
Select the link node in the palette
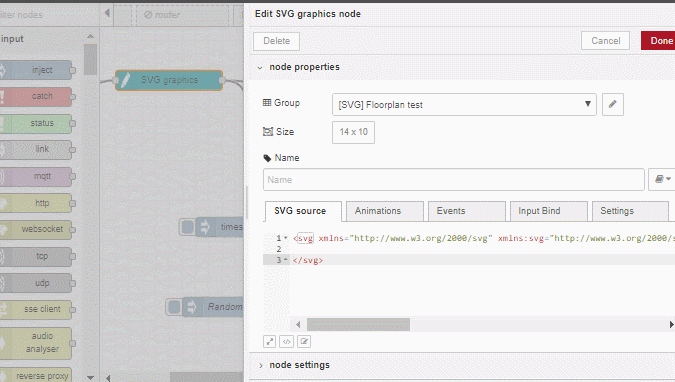pyautogui.click(x=36, y=149)
